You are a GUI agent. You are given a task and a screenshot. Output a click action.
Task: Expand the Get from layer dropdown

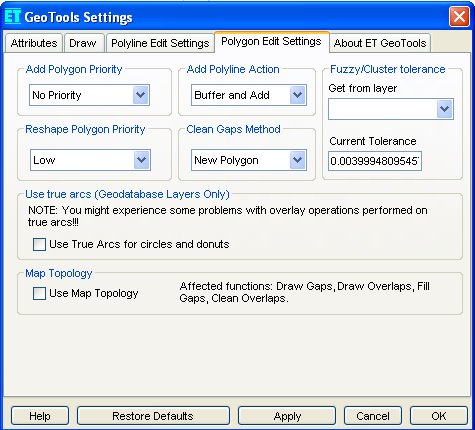[445, 109]
